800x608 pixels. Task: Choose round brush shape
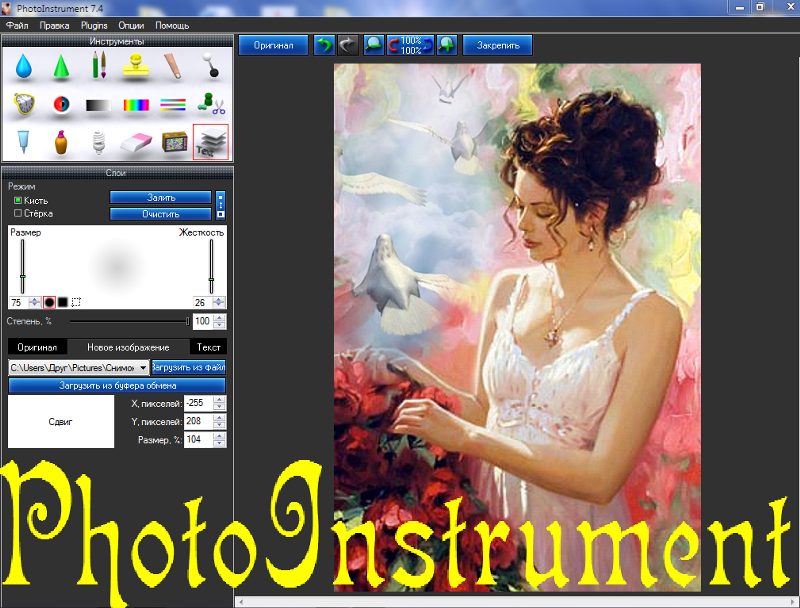pos(49,302)
